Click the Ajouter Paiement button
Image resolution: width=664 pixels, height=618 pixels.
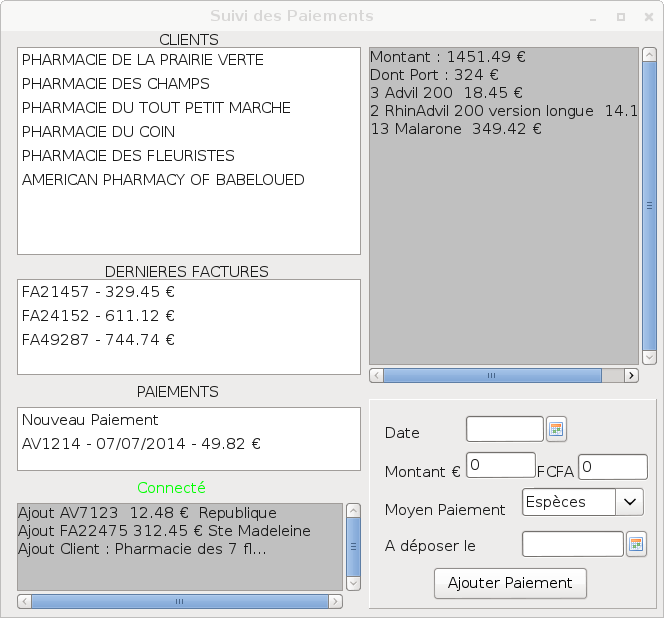[x=510, y=583]
